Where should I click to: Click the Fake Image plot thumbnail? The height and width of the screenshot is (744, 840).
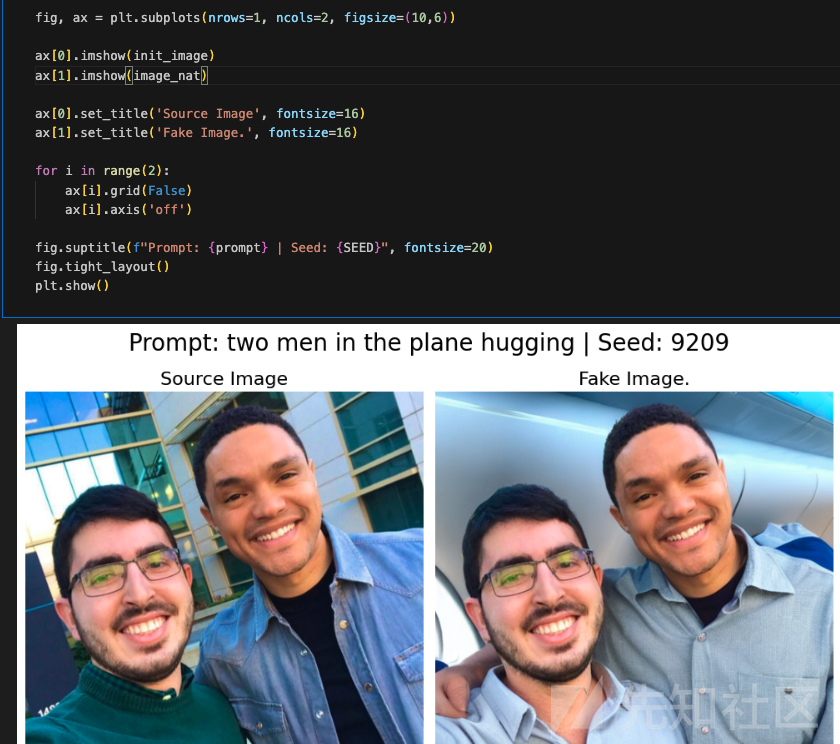coord(634,567)
